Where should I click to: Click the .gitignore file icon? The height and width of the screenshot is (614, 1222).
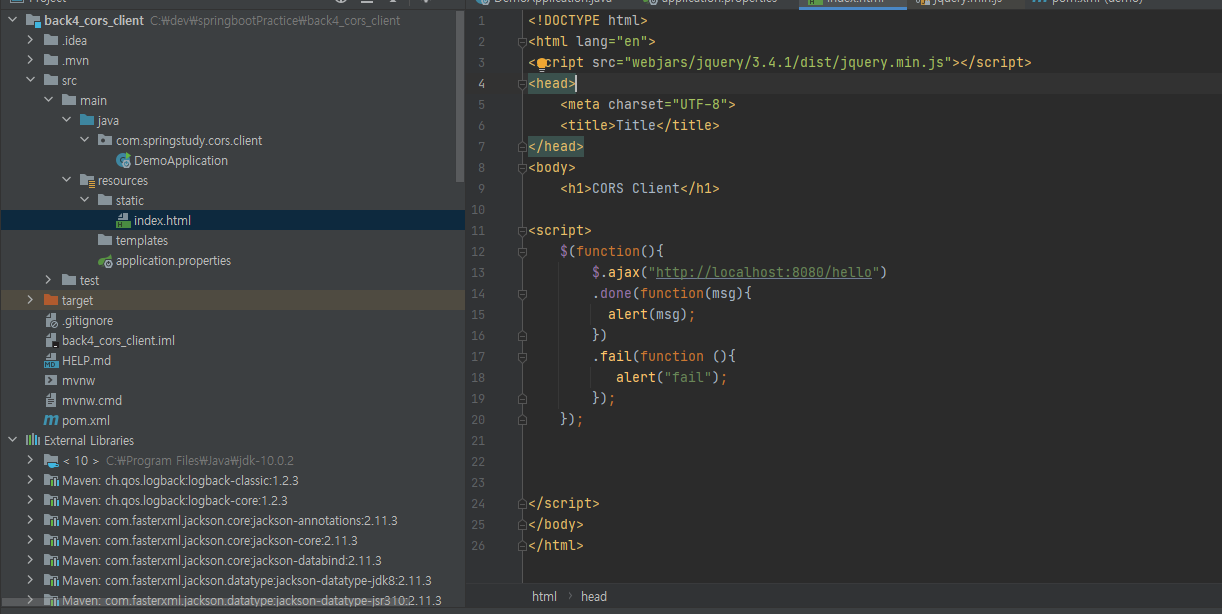coord(51,320)
